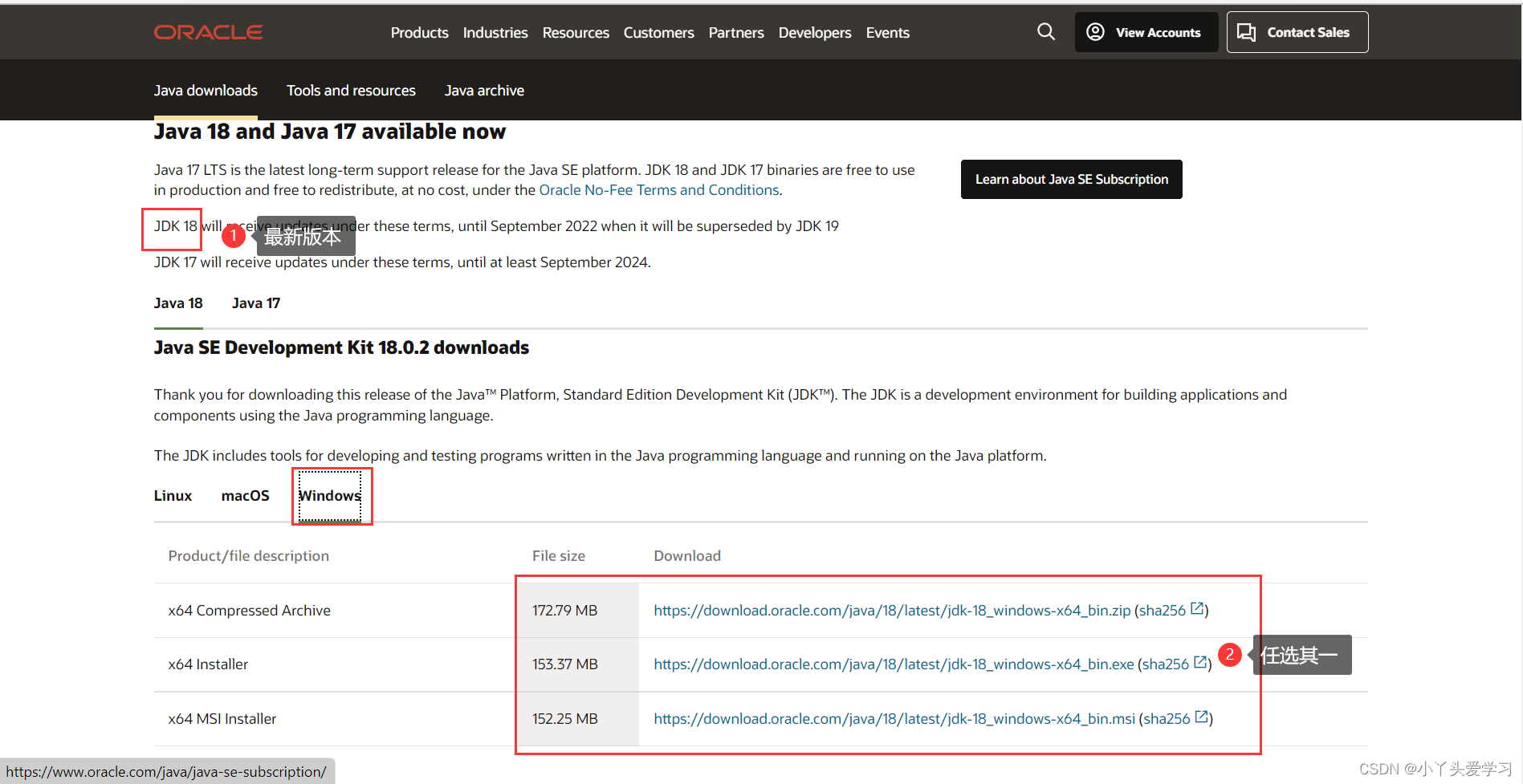Viewport: 1523px width, 784px height.
Task: Select the Java downloads tab
Action: 206,91
